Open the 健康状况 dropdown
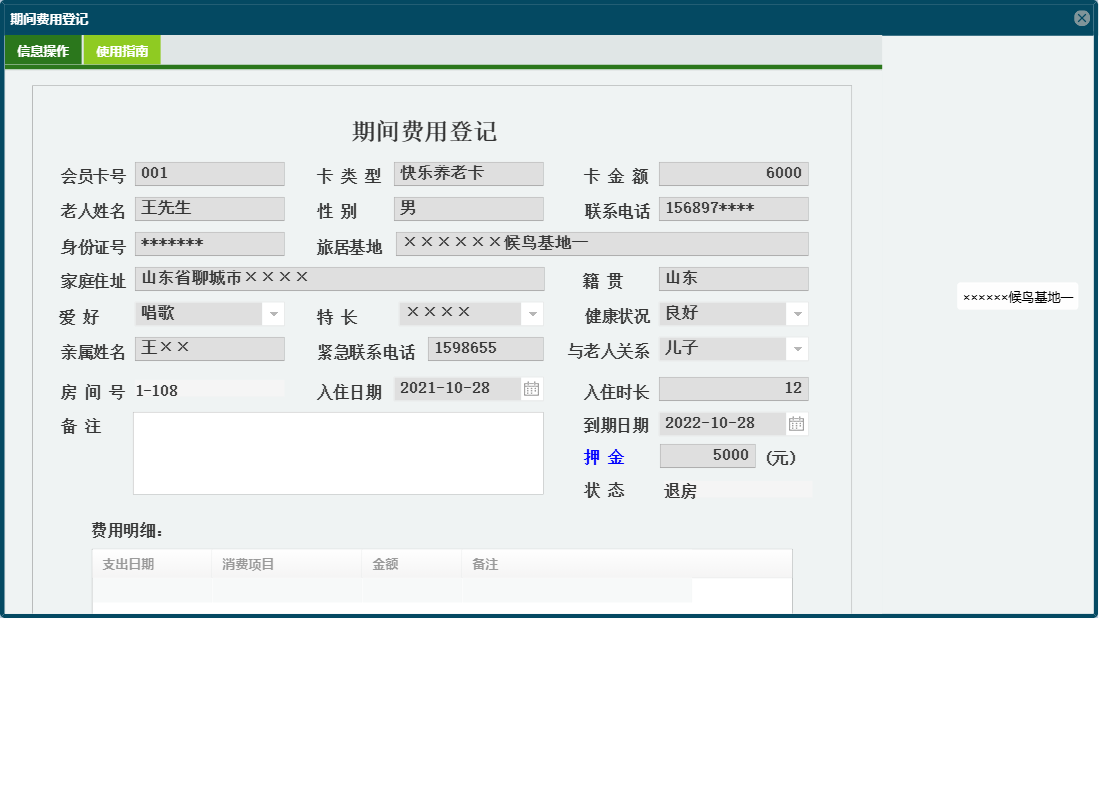Viewport: 1099px width, 797px height. point(797,313)
